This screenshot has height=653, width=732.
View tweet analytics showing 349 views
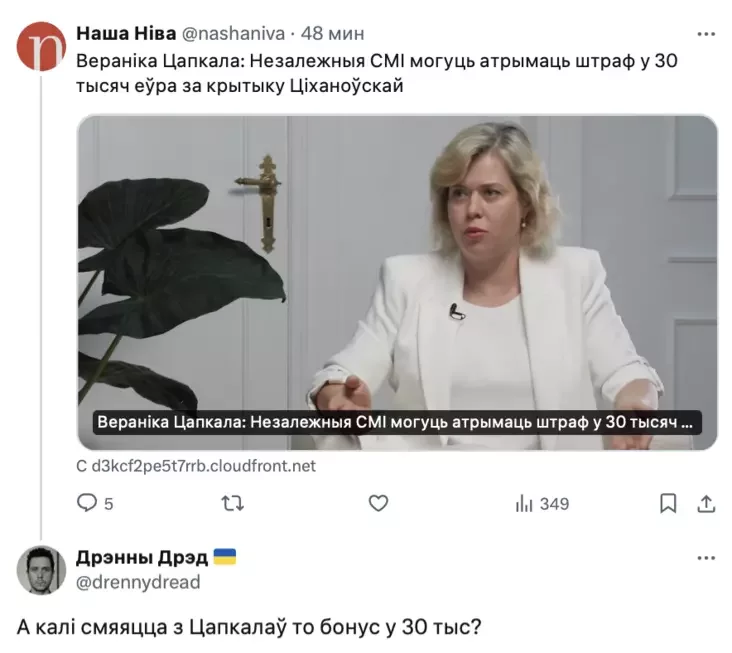click(x=542, y=504)
